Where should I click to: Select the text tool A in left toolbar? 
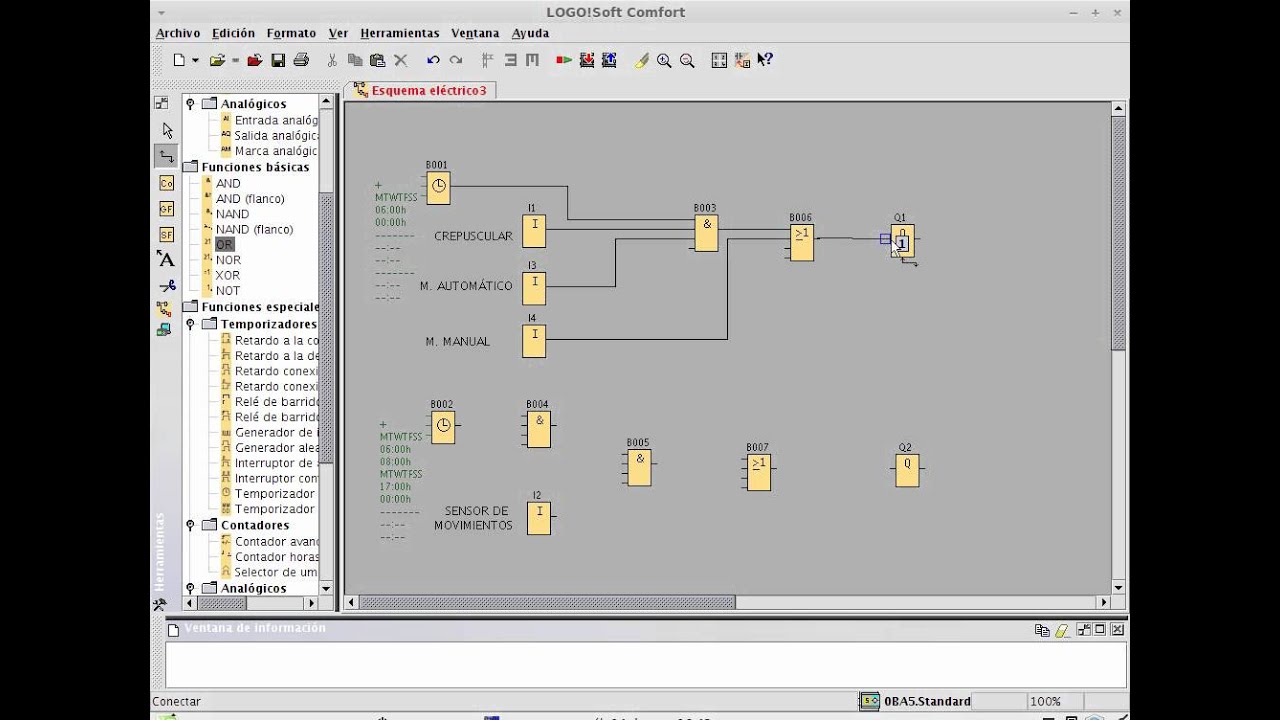(x=166, y=259)
